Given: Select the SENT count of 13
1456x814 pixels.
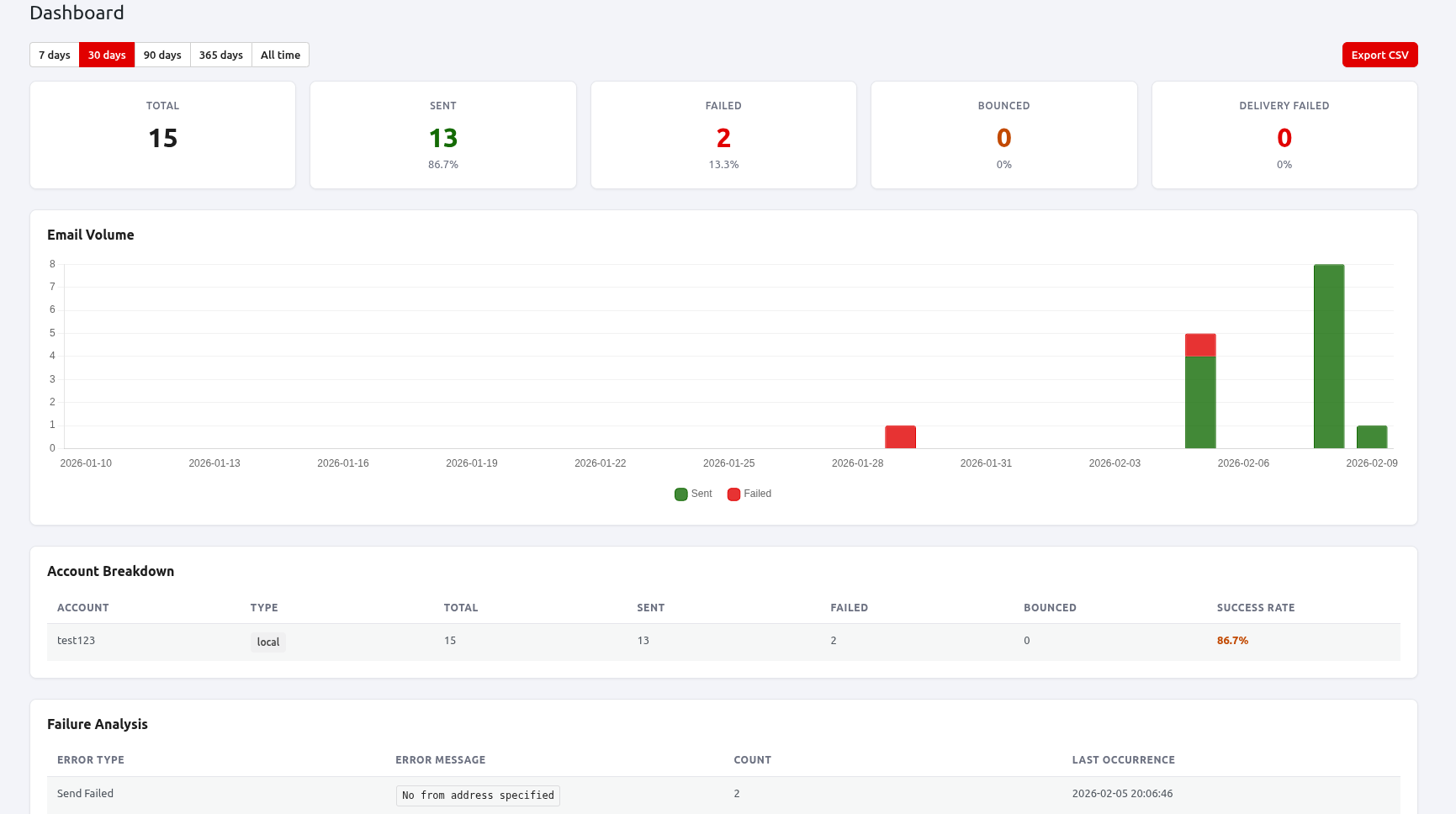Looking at the screenshot, I should 442,137.
